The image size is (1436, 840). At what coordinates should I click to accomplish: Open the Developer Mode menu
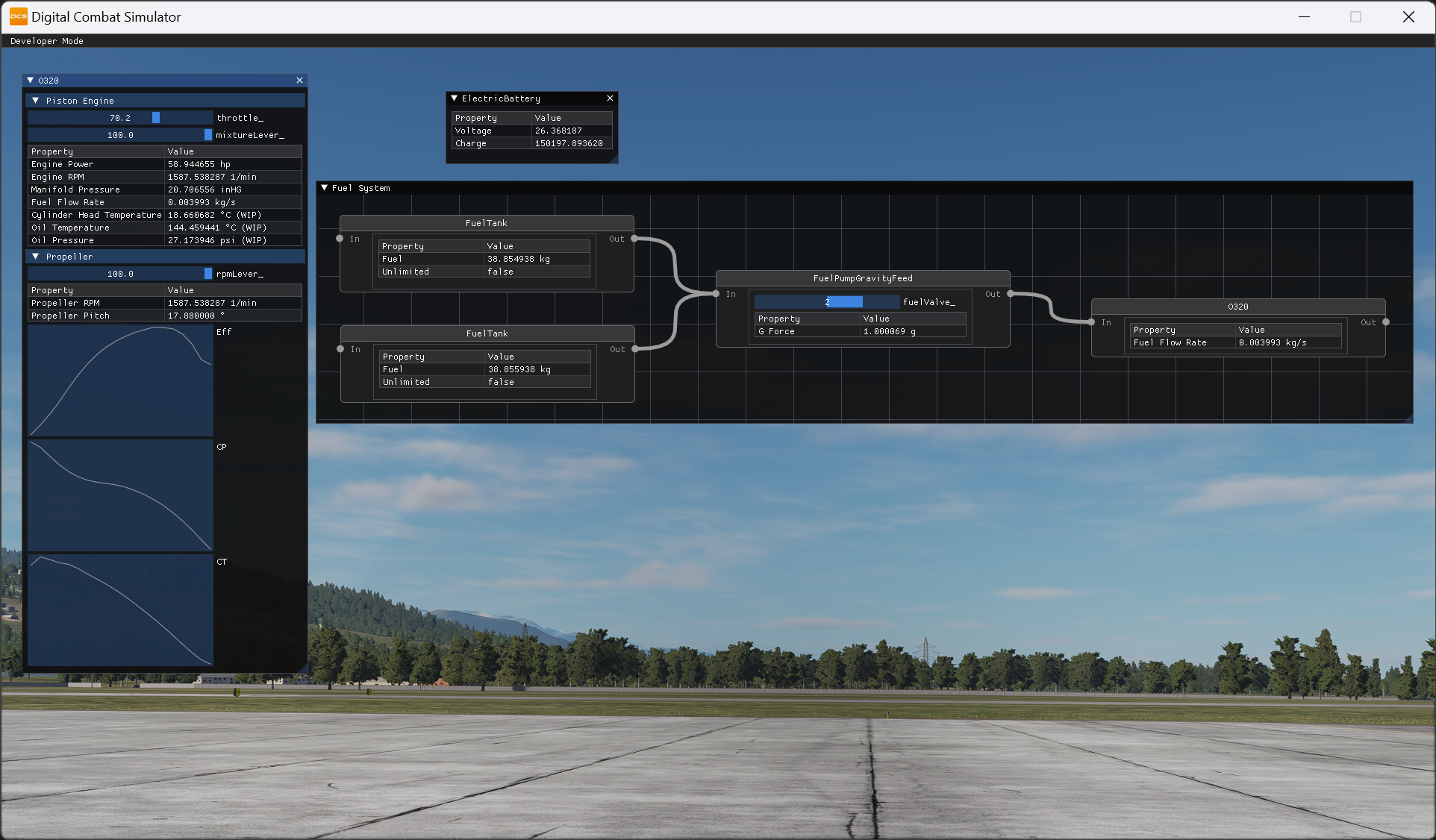[x=47, y=41]
